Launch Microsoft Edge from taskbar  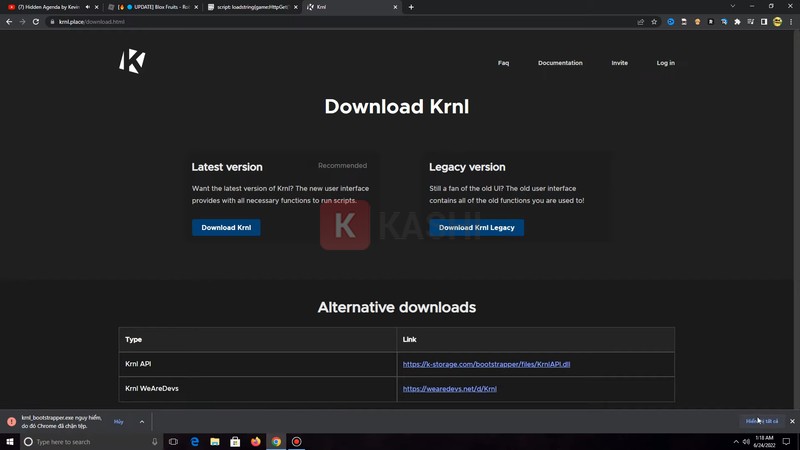point(194,442)
